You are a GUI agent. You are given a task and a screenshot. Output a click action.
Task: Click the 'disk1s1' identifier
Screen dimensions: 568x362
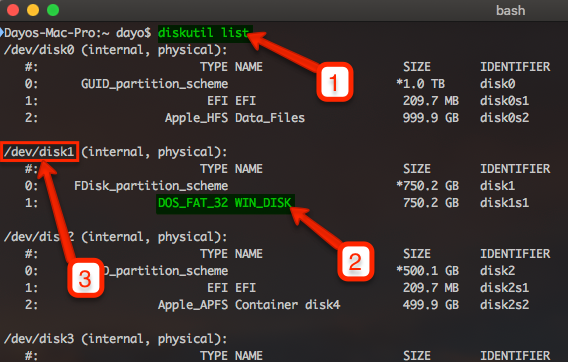click(504, 203)
